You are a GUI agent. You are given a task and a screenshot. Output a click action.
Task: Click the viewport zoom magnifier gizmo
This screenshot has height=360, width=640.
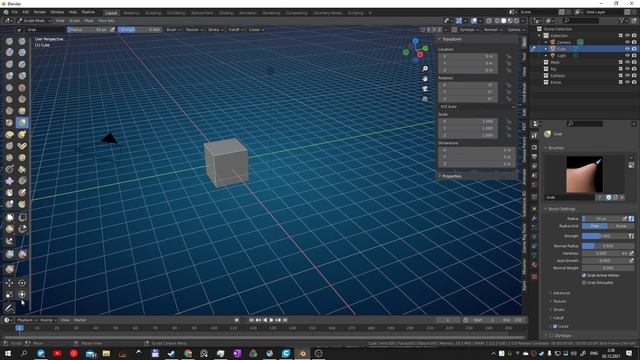coord(425,69)
